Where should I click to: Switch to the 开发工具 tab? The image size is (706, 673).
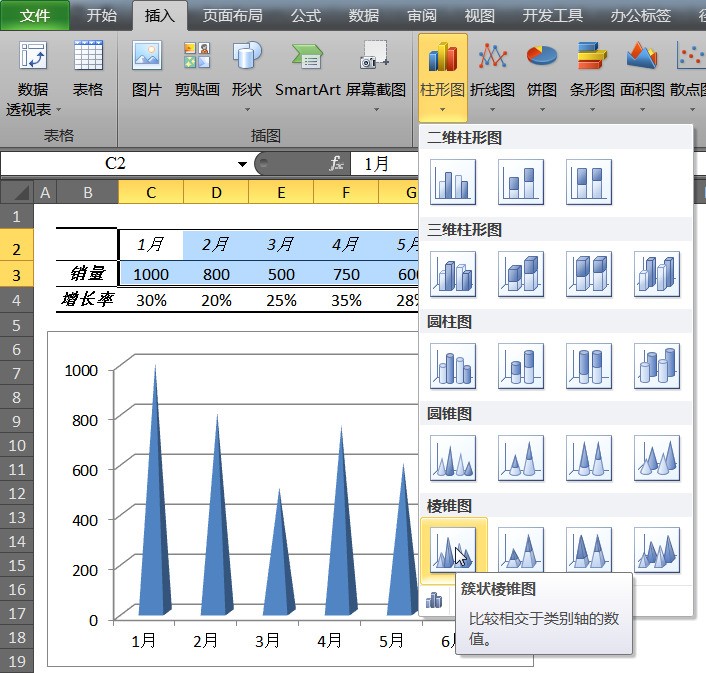coord(552,16)
